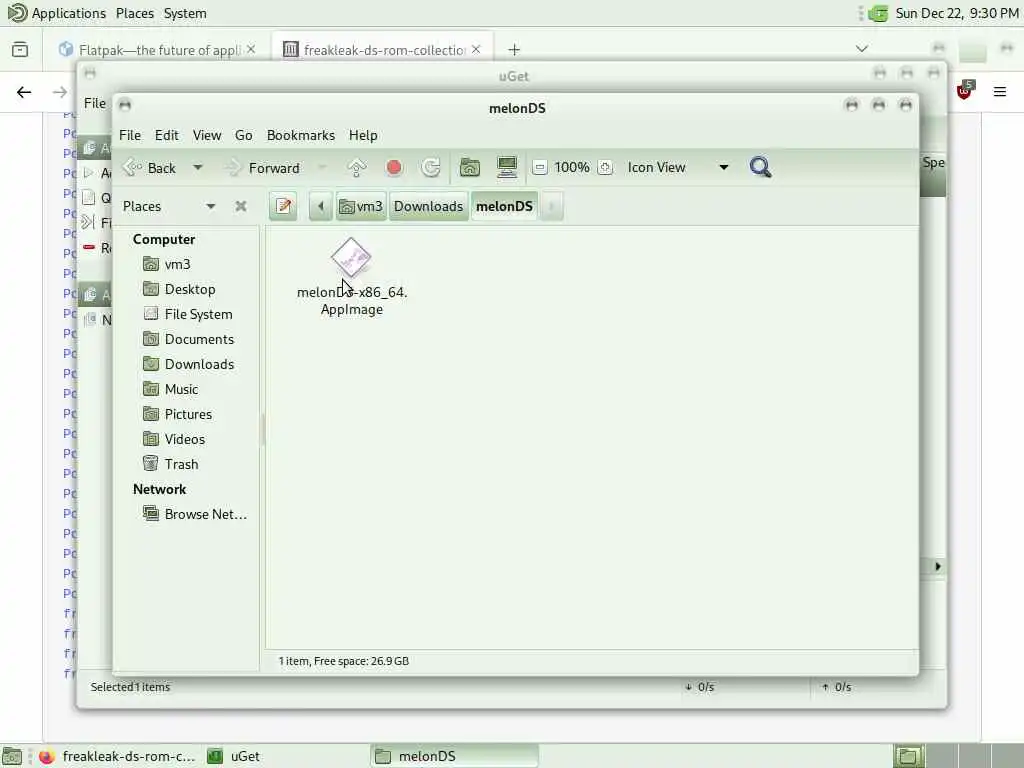Reload the current folder
Screen dimensions: 1024x768
[431, 168]
